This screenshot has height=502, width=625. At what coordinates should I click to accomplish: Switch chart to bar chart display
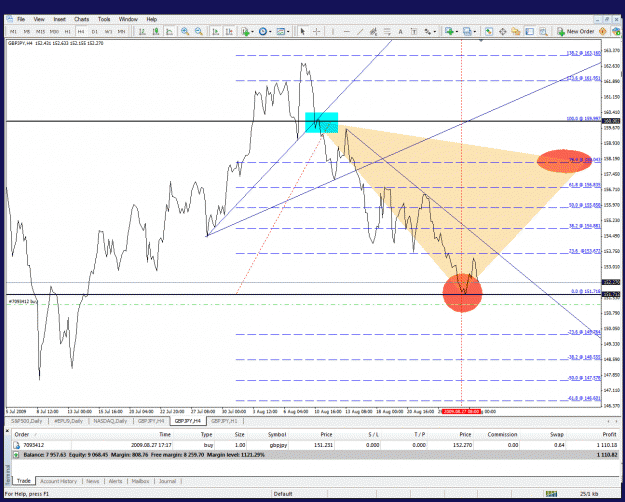[x=142, y=31]
